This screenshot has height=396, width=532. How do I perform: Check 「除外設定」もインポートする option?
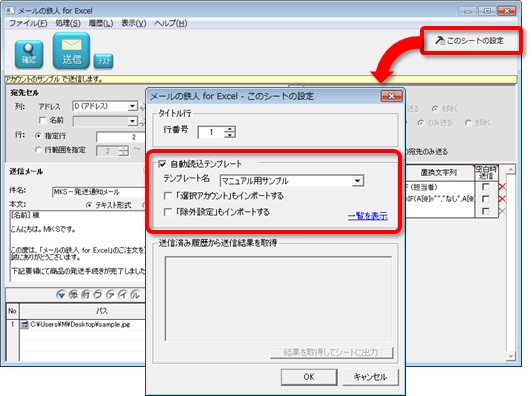(168, 212)
